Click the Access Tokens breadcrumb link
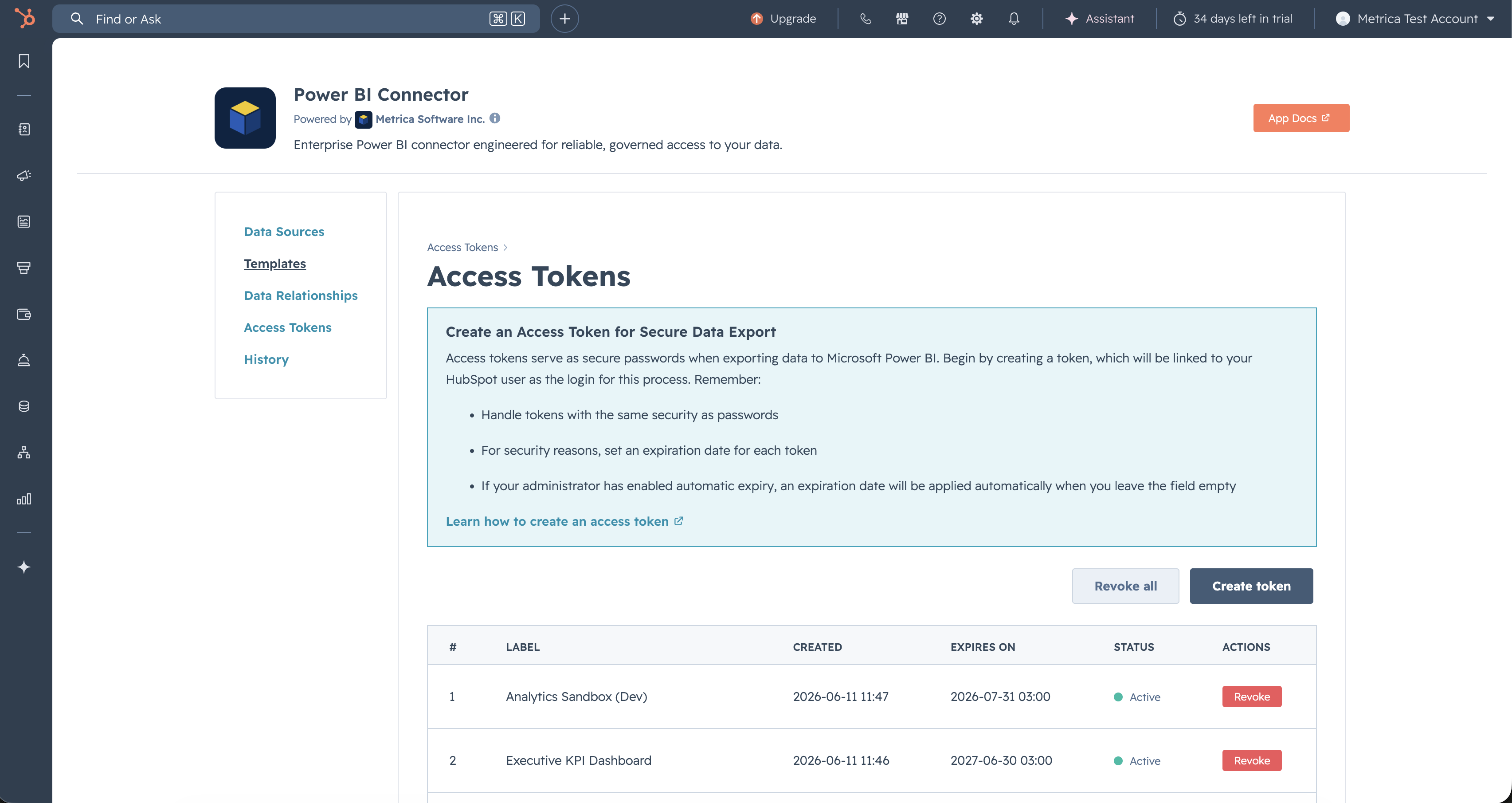The width and height of the screenshot is (1512, 803). tap(462, 247)
